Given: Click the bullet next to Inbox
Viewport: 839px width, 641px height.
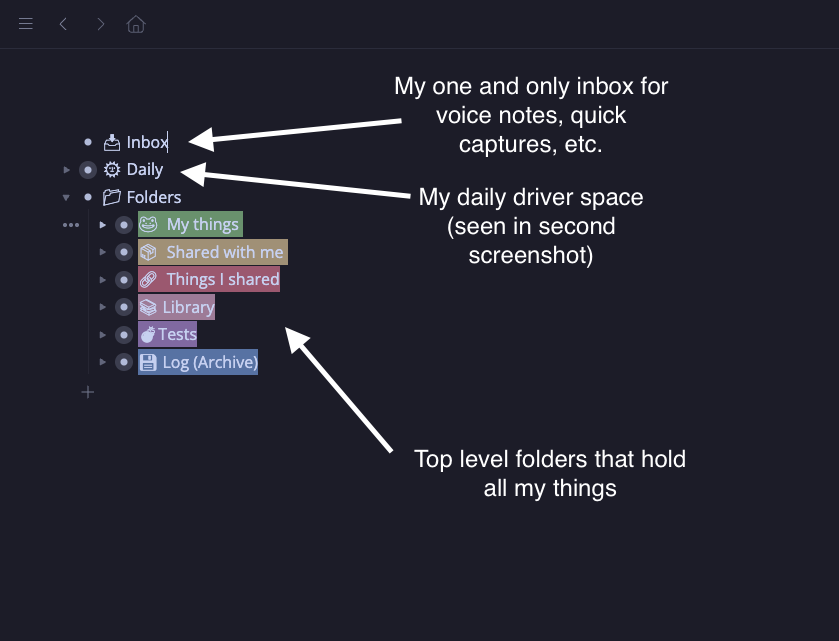Looking at the screenshot, I should (x=88, y=143).
